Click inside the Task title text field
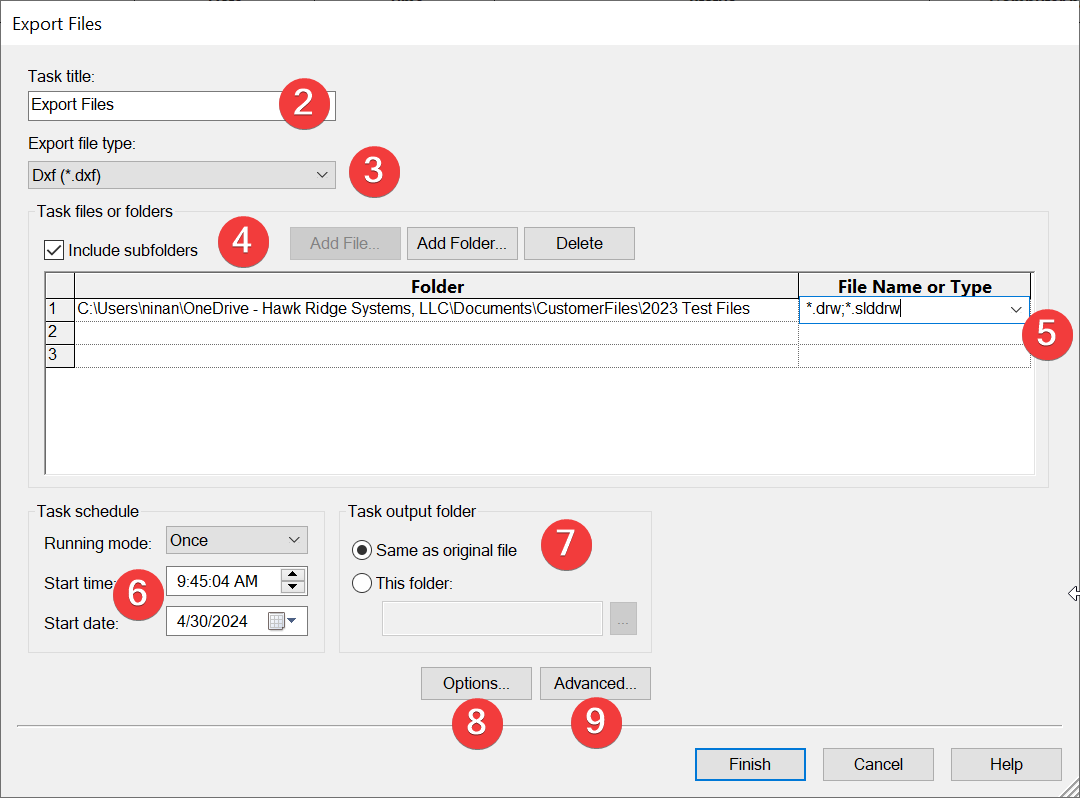Screen dimensions: 1080x798 coord(150,105)
